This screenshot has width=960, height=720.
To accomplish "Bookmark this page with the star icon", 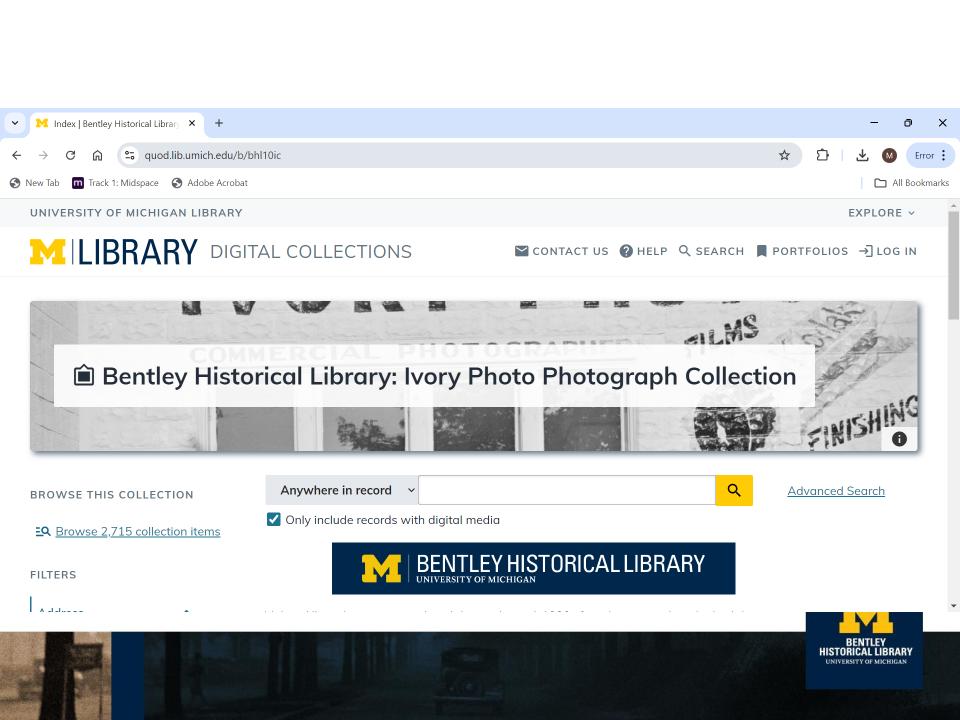I will (784, 156).
